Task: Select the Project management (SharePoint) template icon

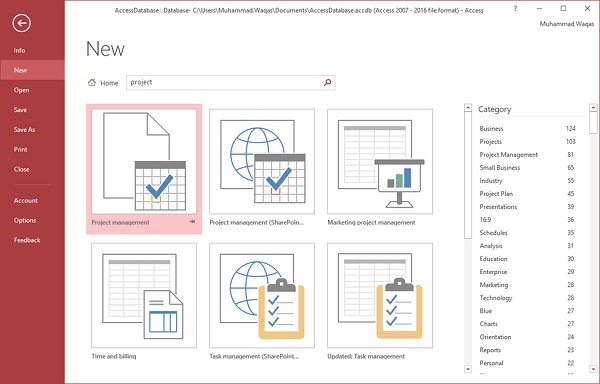Action: [262, 161]
